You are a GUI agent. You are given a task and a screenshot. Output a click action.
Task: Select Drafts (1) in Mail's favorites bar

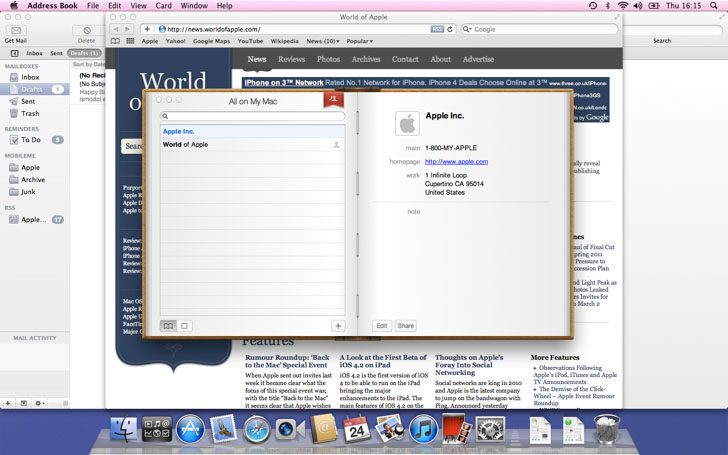(84, 53)
